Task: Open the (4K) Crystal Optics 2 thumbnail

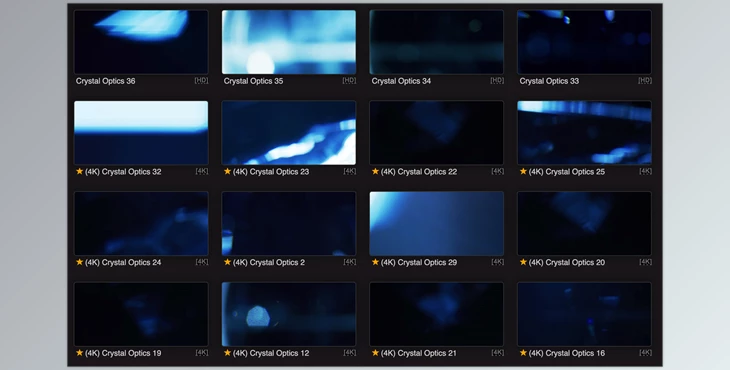Action: [289, 223]
